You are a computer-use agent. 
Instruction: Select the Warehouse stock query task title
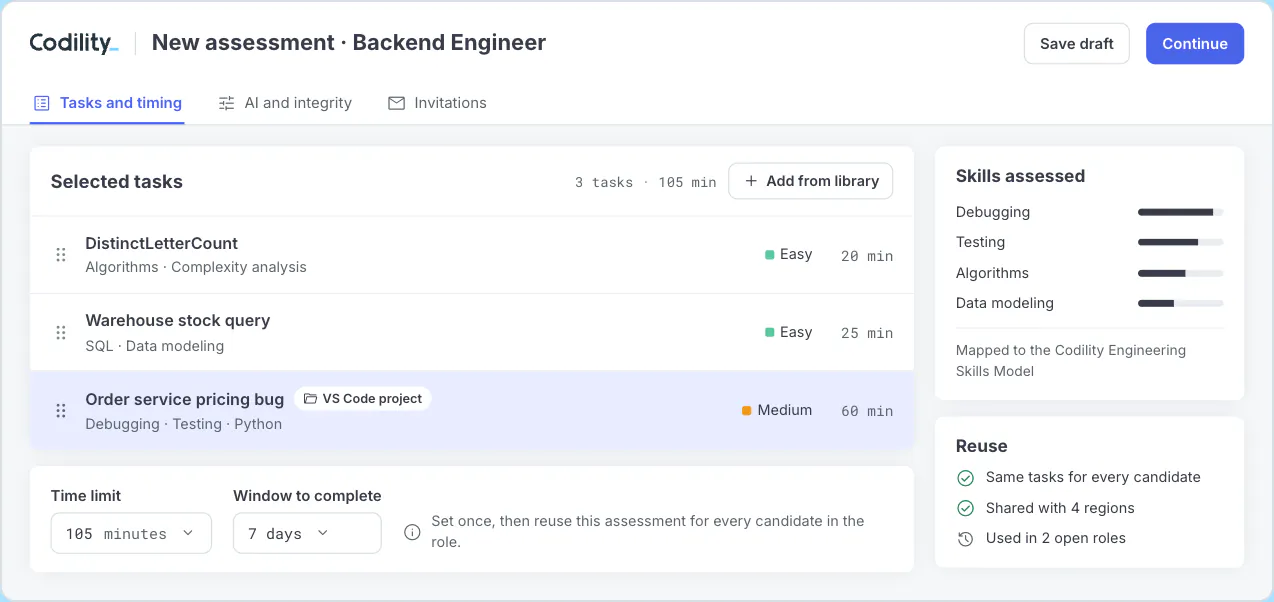click(178, 321)
